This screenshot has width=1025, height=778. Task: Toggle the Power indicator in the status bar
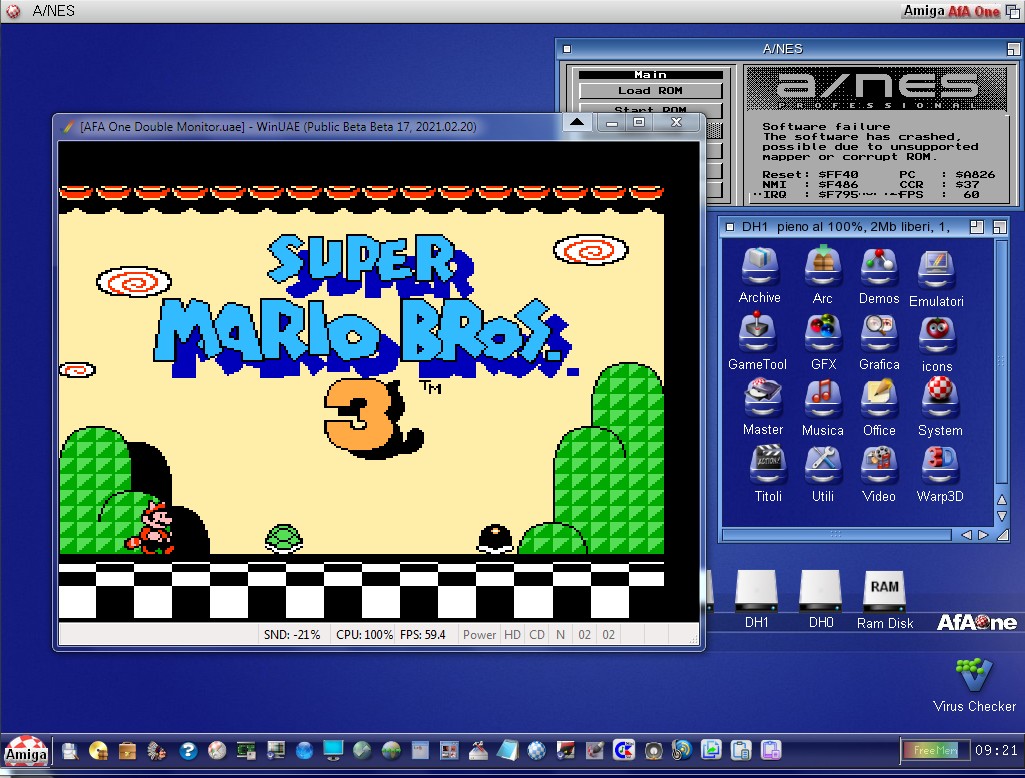pos(480,635)
